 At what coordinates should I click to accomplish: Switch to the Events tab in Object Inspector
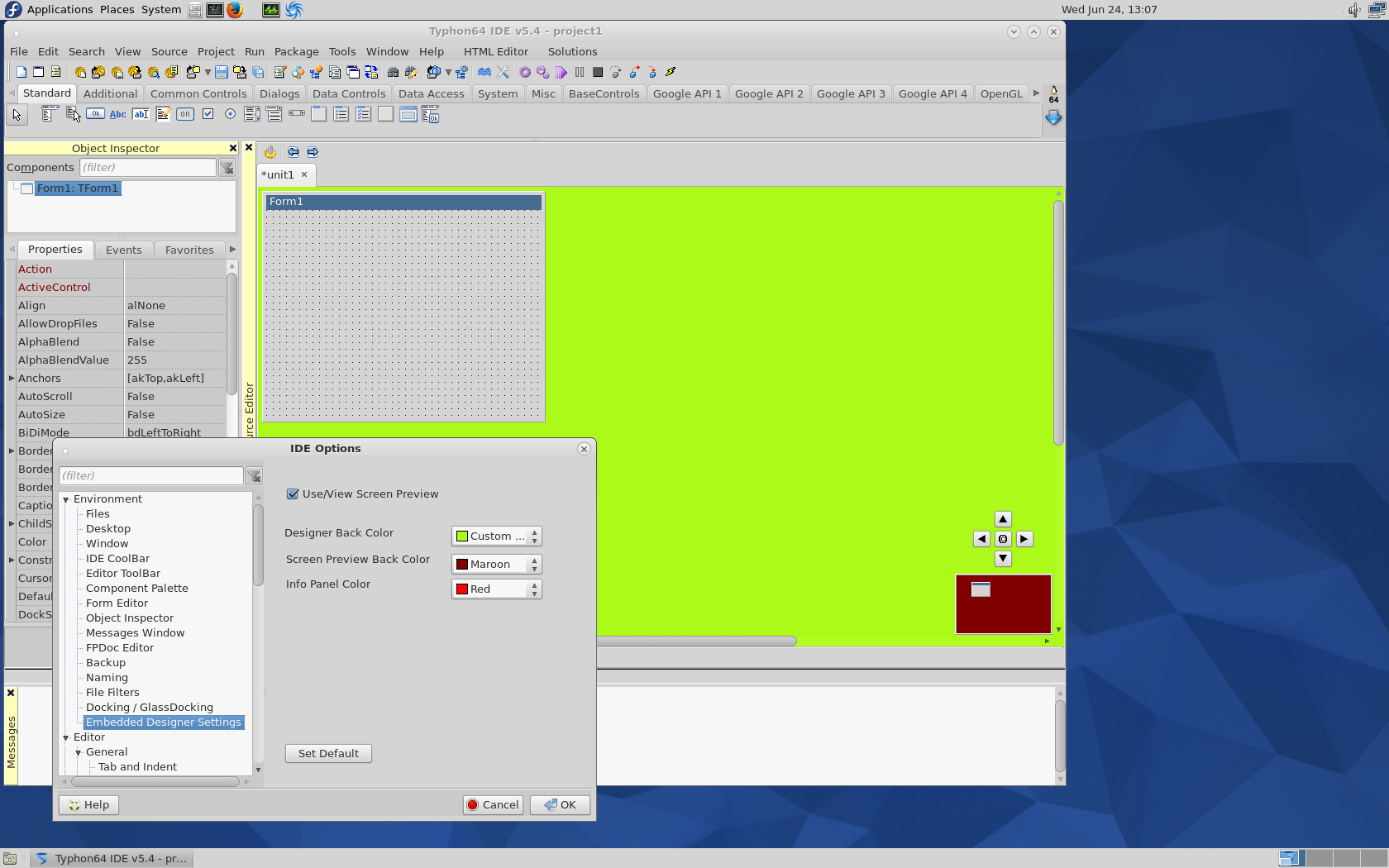pos(124,250)
